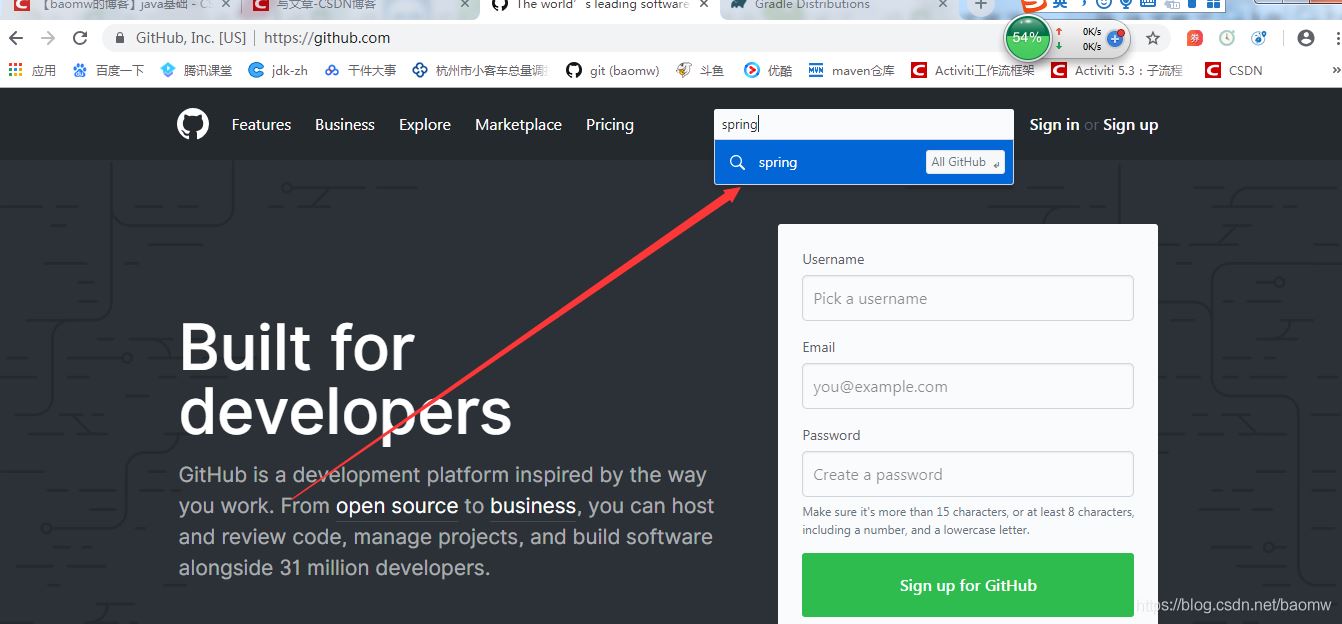Screen dimensions: 1342x624
Task: Click the browser forward arrow
Action: click(48, 38)
